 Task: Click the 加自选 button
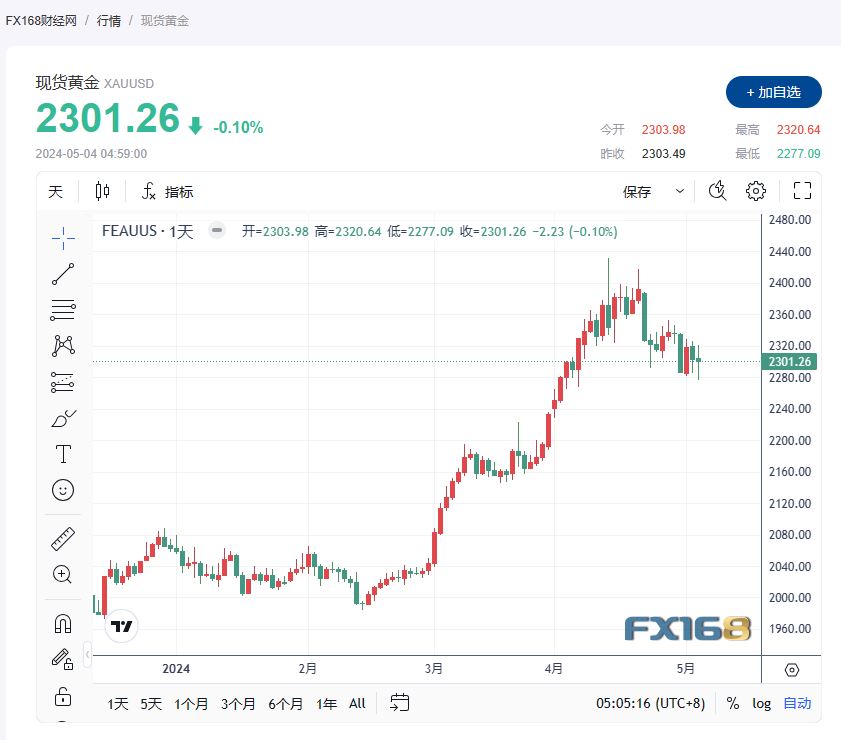click(x=773, y=92)
